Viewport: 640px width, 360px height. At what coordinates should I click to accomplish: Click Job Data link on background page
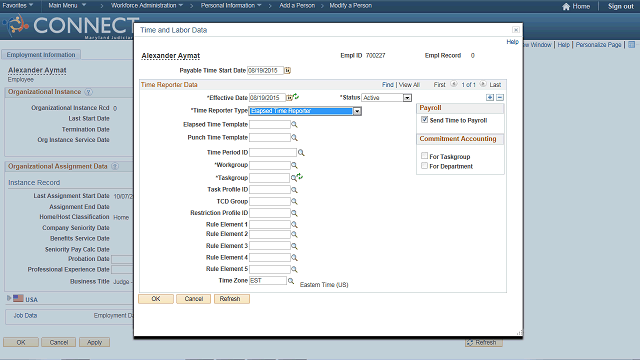pos(25,316)
